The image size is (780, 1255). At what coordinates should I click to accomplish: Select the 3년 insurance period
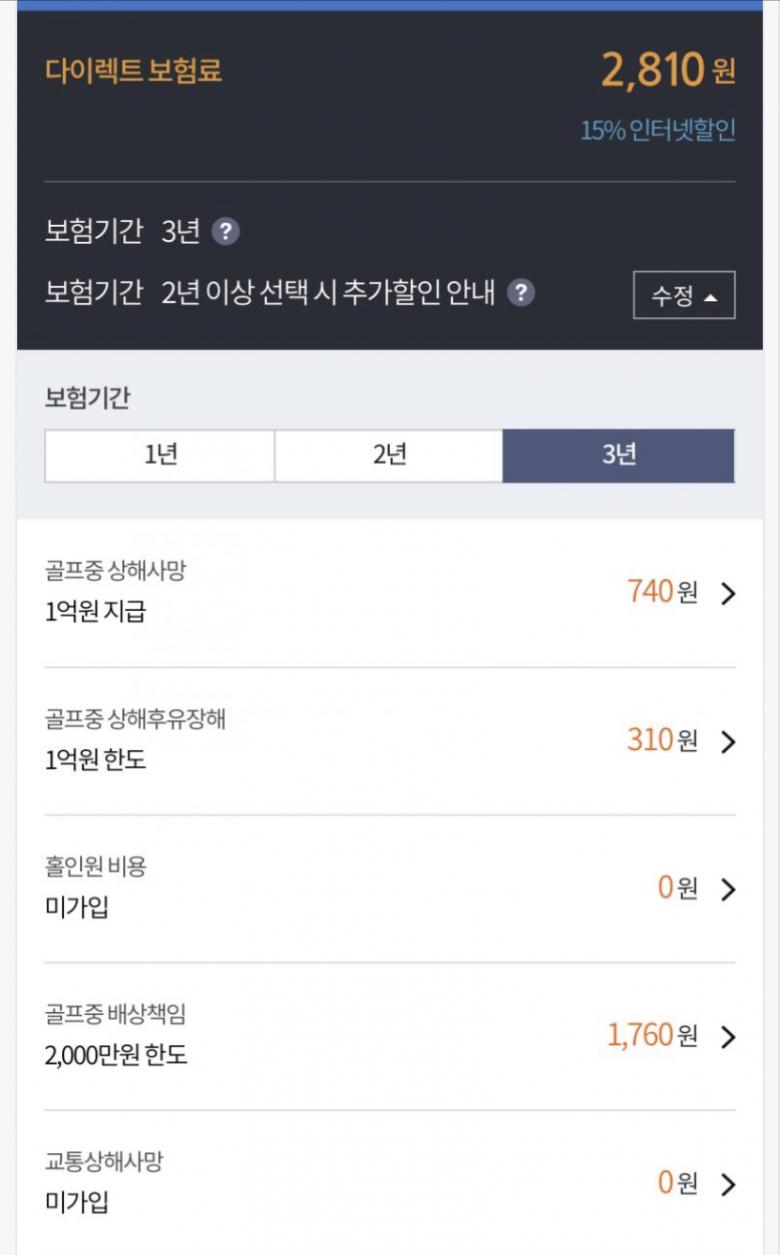618,456
